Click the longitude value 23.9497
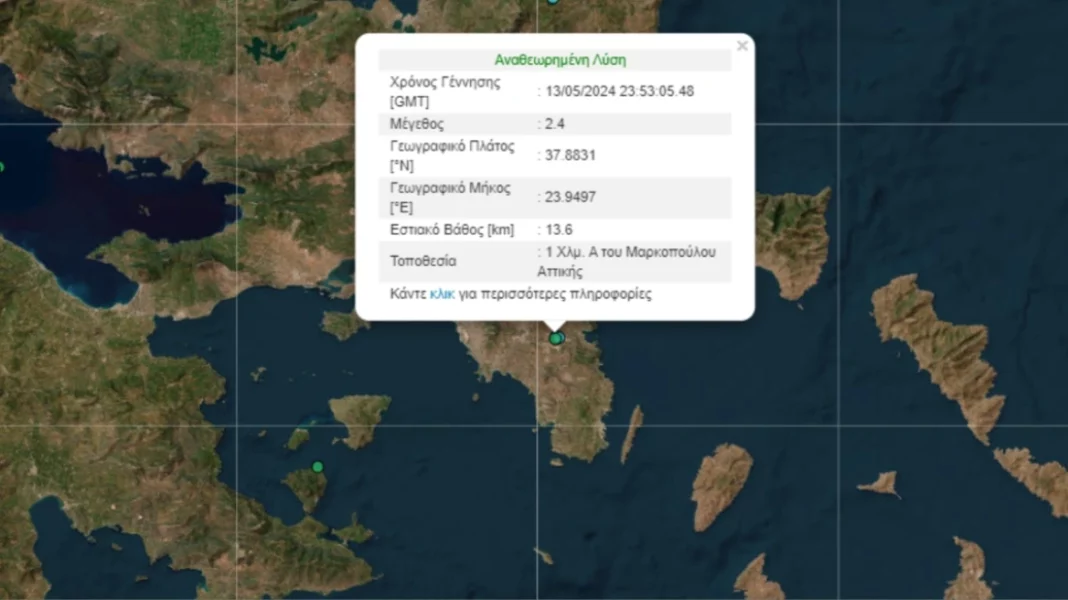This screenshot has width=1068, height=600. click(x=570, y=197)
